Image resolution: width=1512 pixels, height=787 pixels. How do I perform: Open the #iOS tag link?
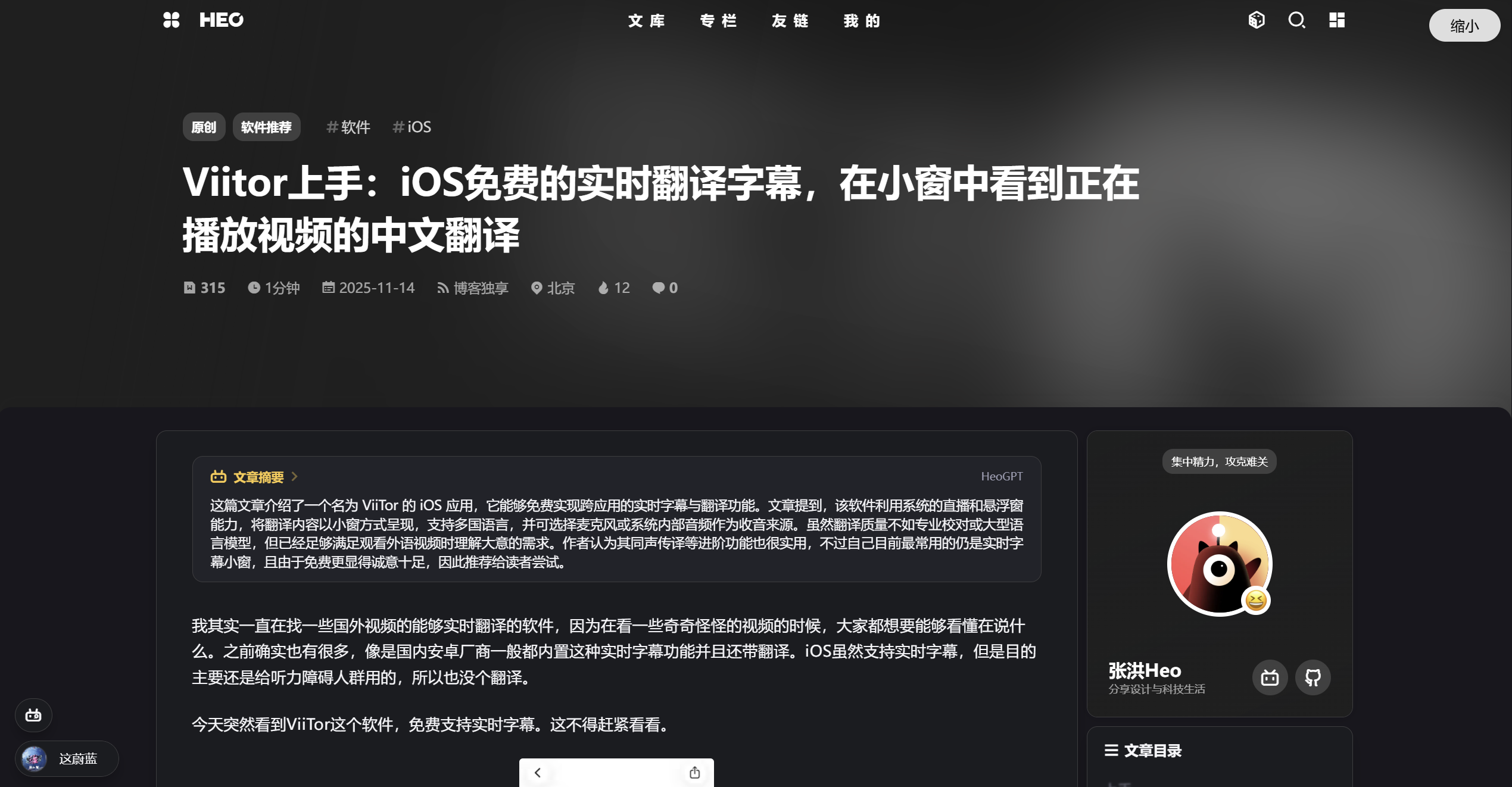click(411, 127)
